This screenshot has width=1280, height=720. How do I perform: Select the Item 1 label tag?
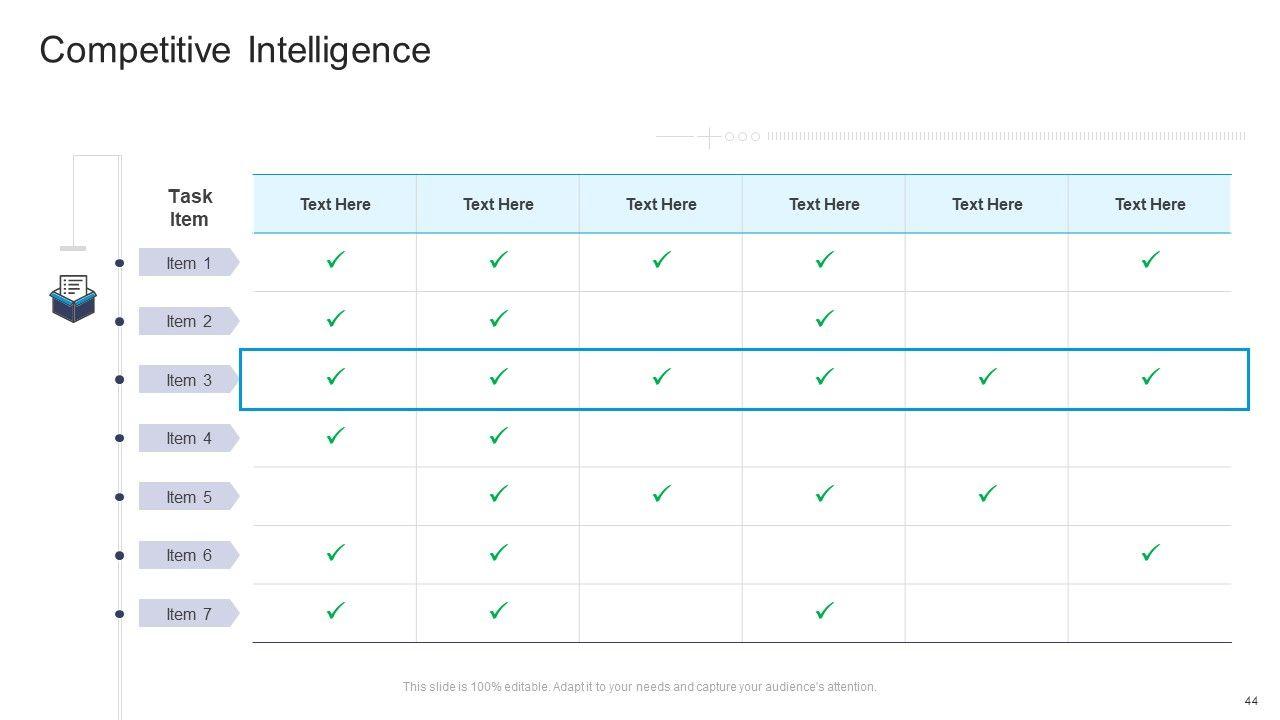point(188,263)
